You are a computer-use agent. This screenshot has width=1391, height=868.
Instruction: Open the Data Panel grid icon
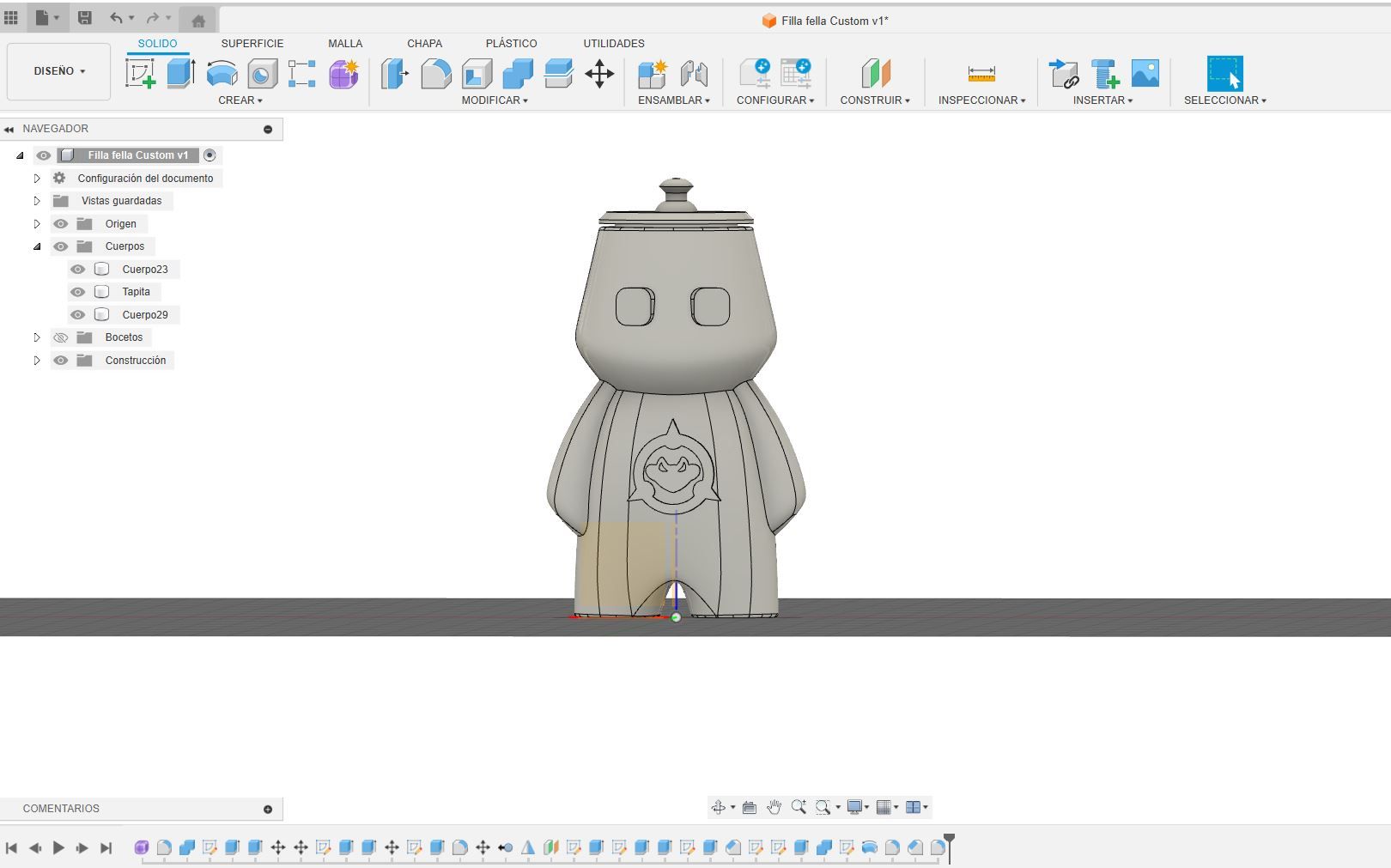coord(11,17)
